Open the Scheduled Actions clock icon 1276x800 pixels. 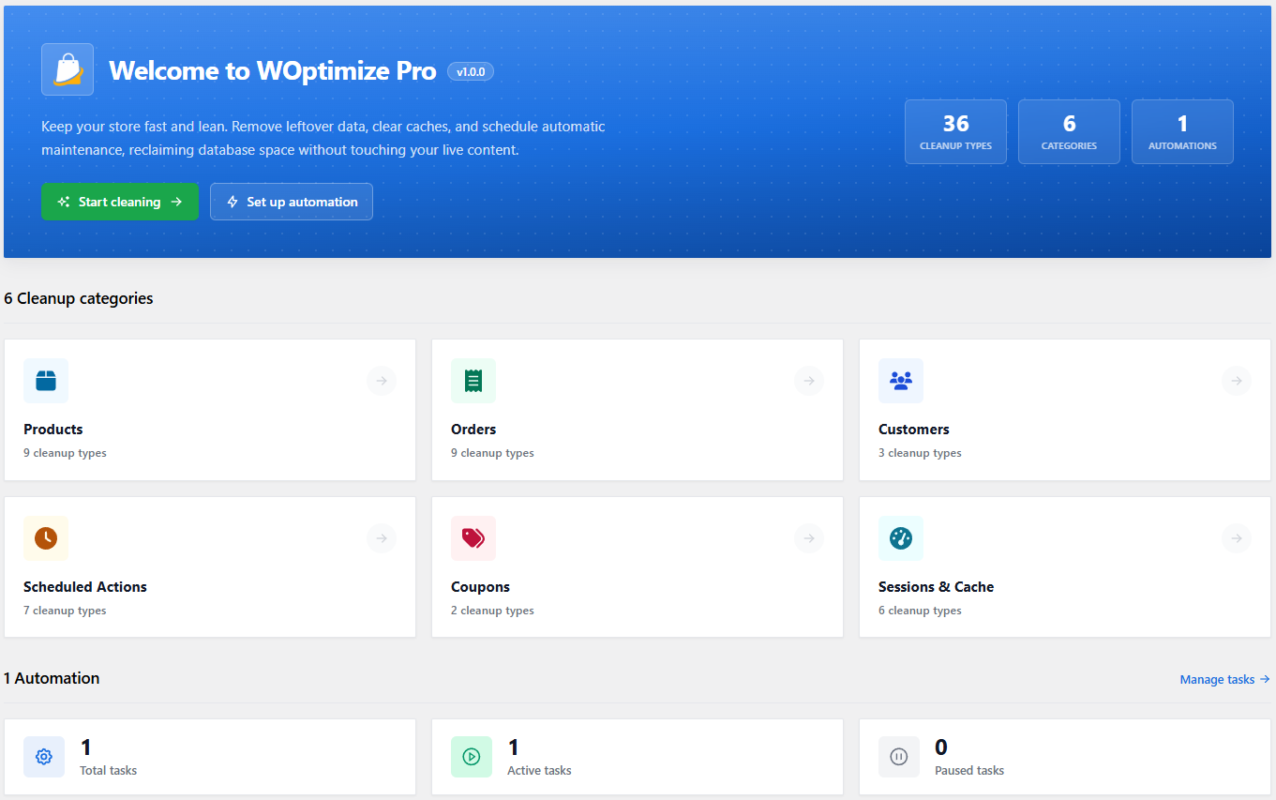pyautogui.click(x=46, y=538)
